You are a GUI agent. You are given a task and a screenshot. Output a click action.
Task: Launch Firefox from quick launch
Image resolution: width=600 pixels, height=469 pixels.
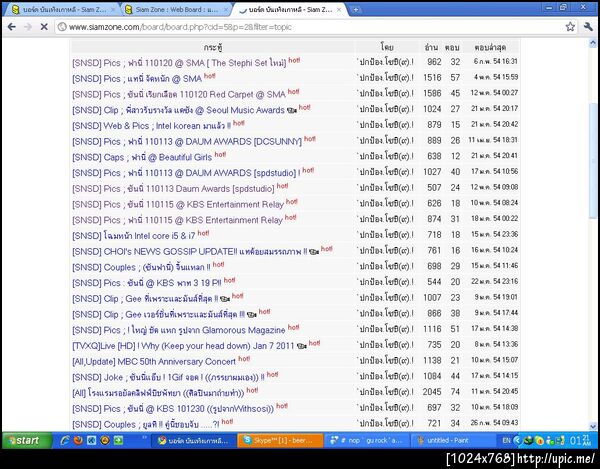pyautogui.click(x=78, y=440)
